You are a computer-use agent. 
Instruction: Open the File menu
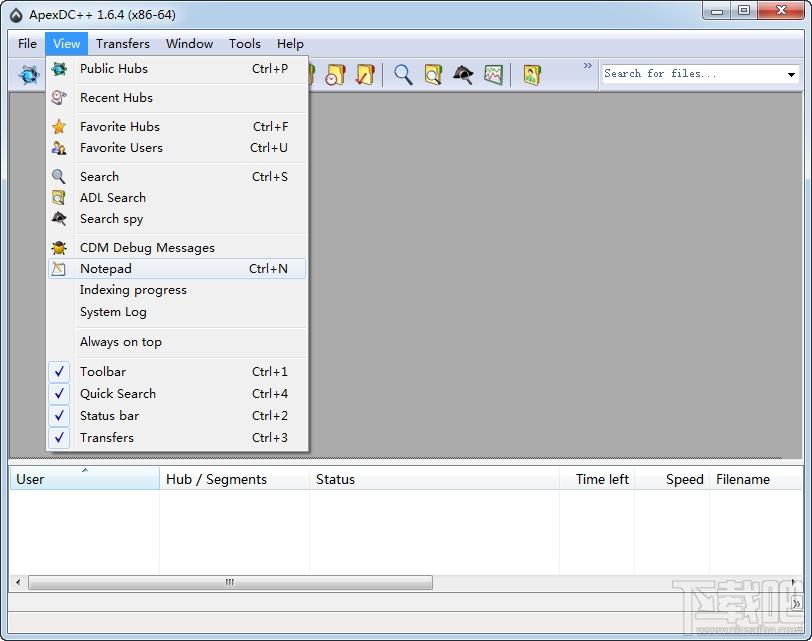27,43
